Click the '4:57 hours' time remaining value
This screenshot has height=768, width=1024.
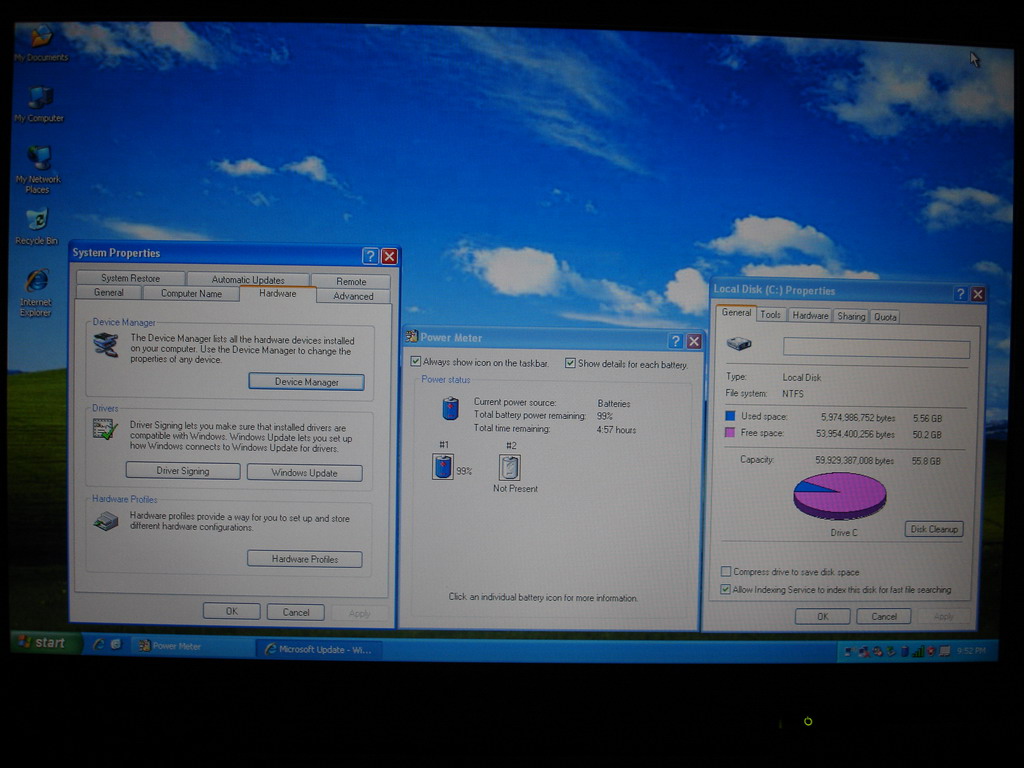click(616, 430)
